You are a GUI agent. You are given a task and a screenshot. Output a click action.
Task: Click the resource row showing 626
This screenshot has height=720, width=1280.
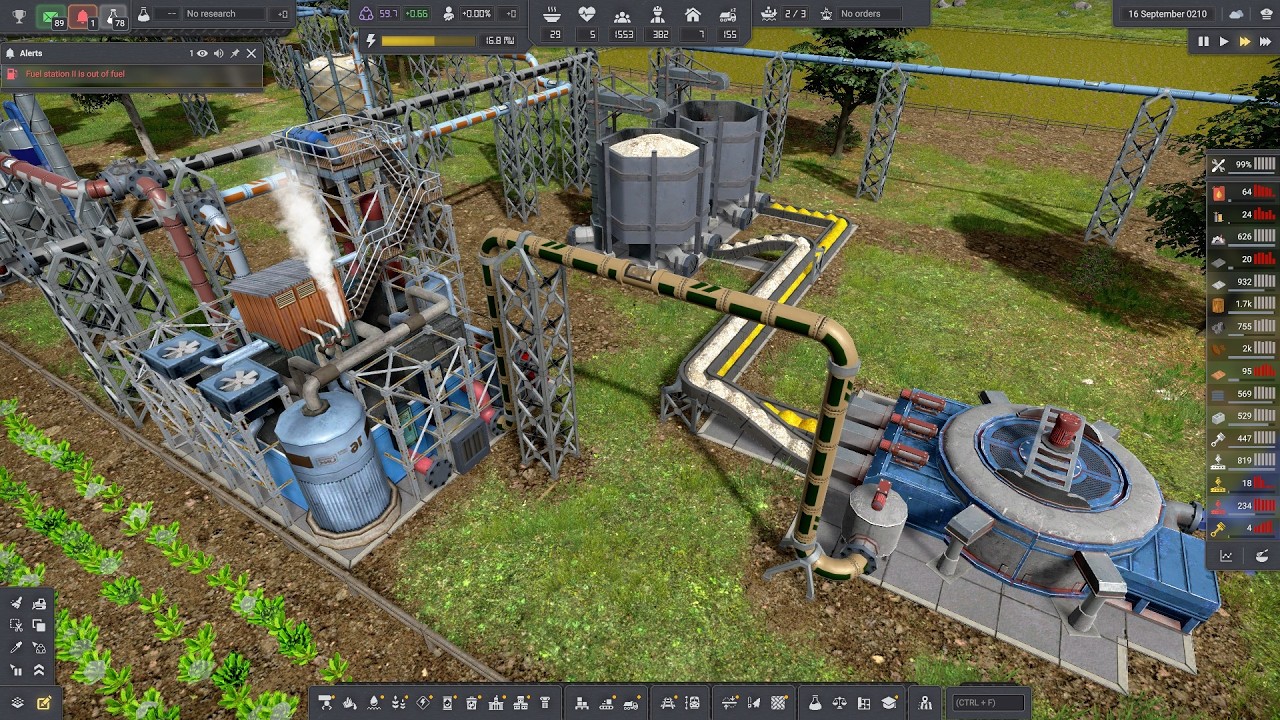[1244, 237]
